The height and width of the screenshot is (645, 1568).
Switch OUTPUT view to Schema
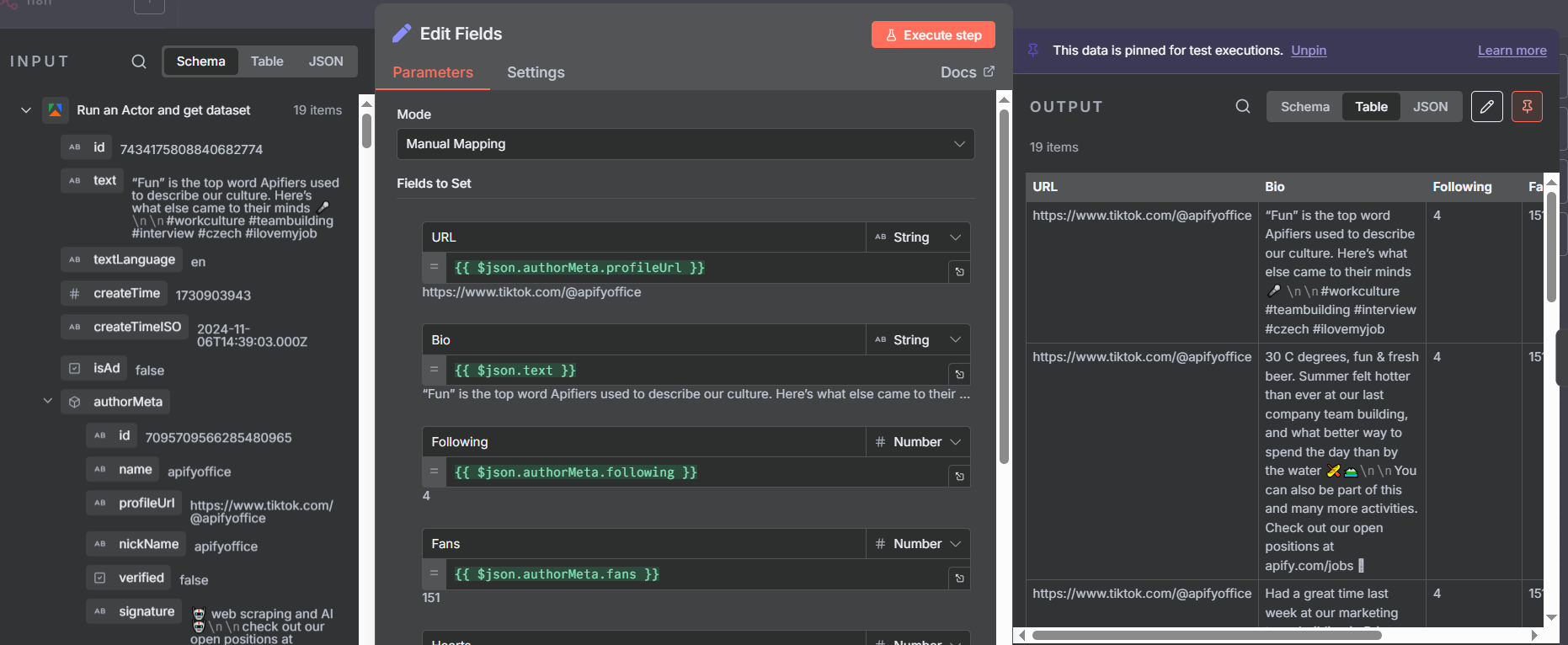click(x=1304, y=107)
